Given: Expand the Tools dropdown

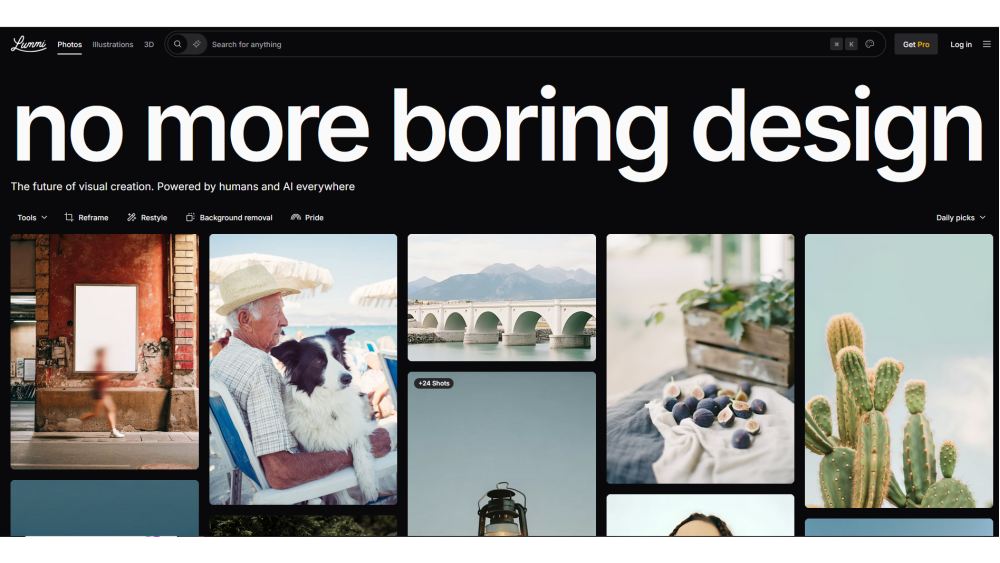Looking at the screenshot, I should [32, 217].
